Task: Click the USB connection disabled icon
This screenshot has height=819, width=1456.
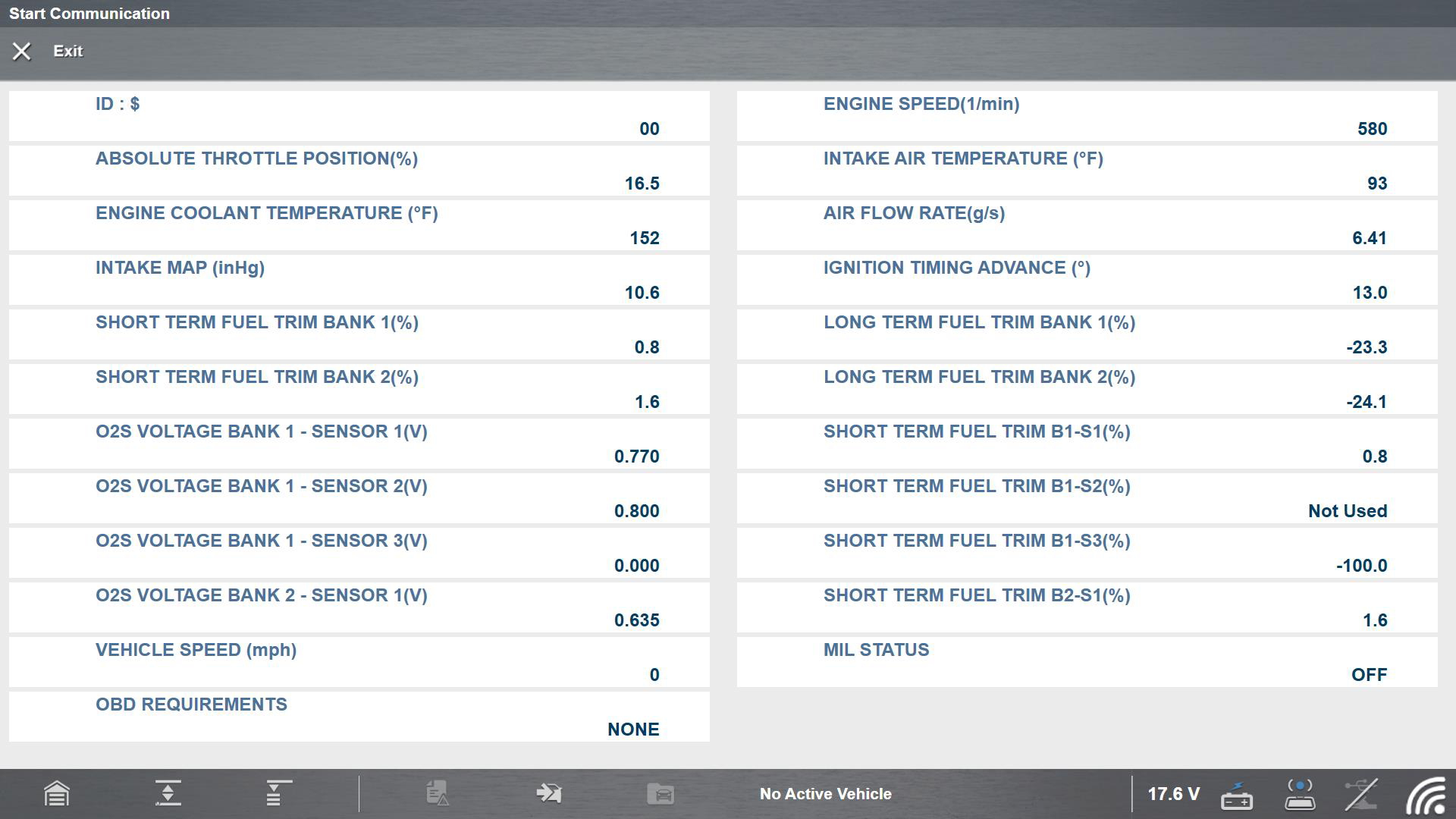Action: 1361,794
